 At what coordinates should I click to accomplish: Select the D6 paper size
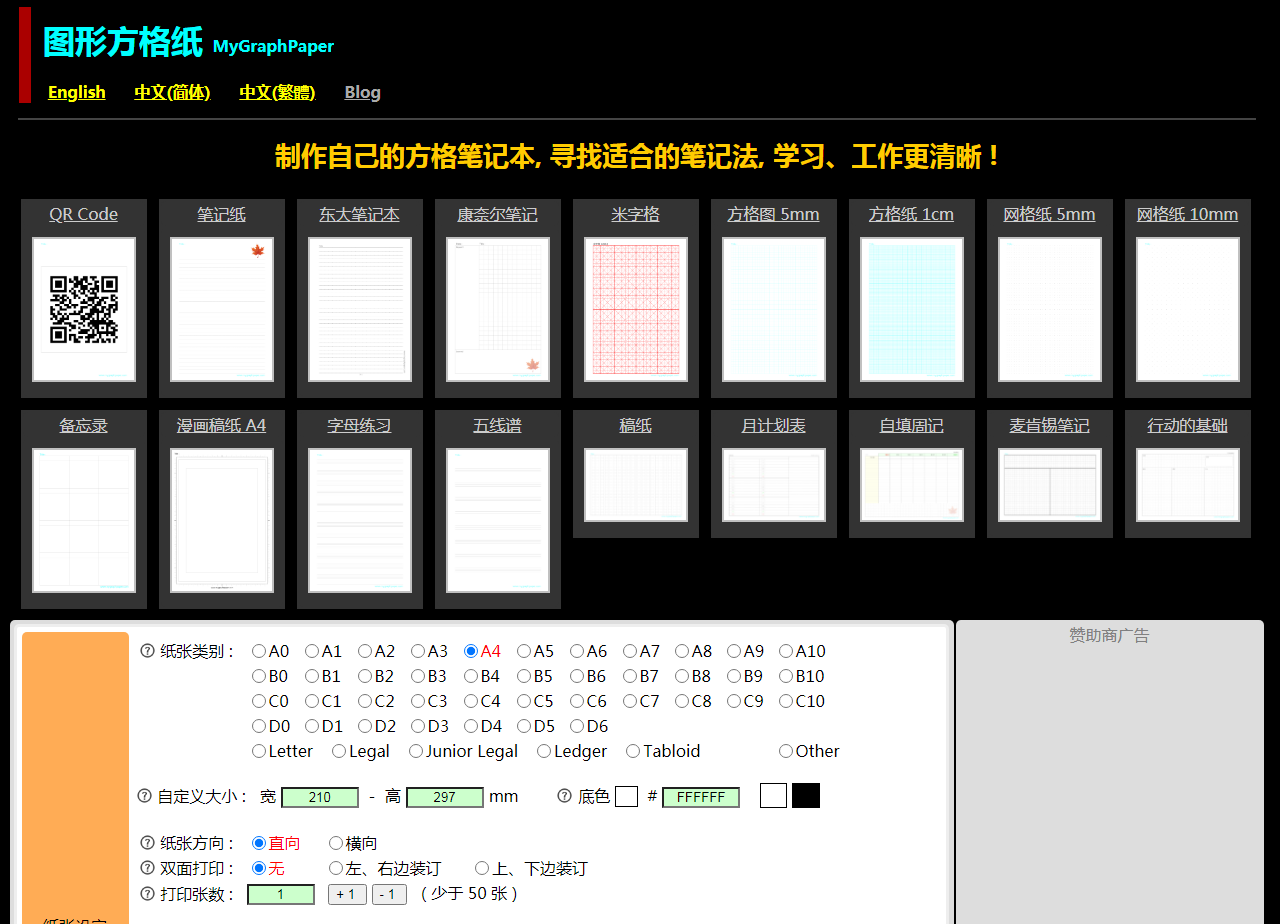(577, 726)
